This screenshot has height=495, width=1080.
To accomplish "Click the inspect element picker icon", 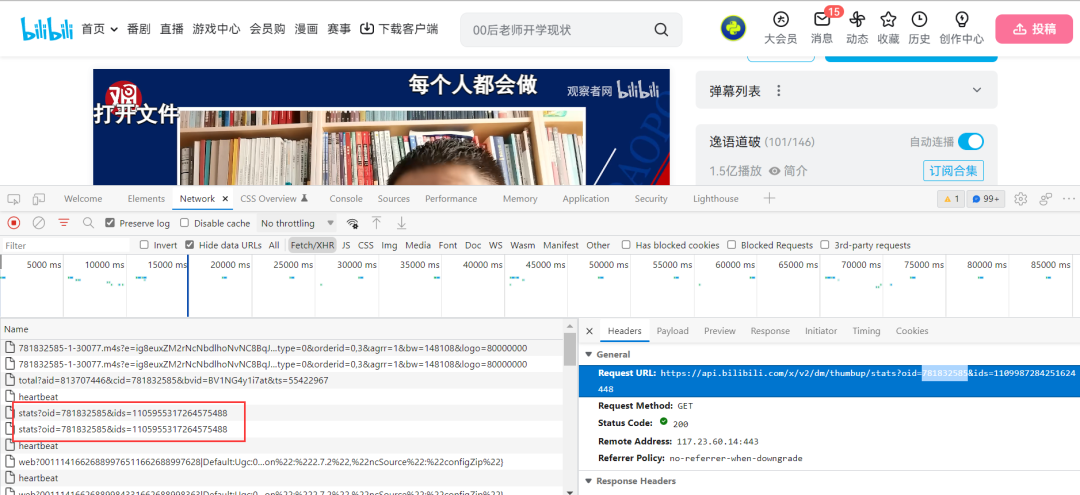I will [14, 199].
